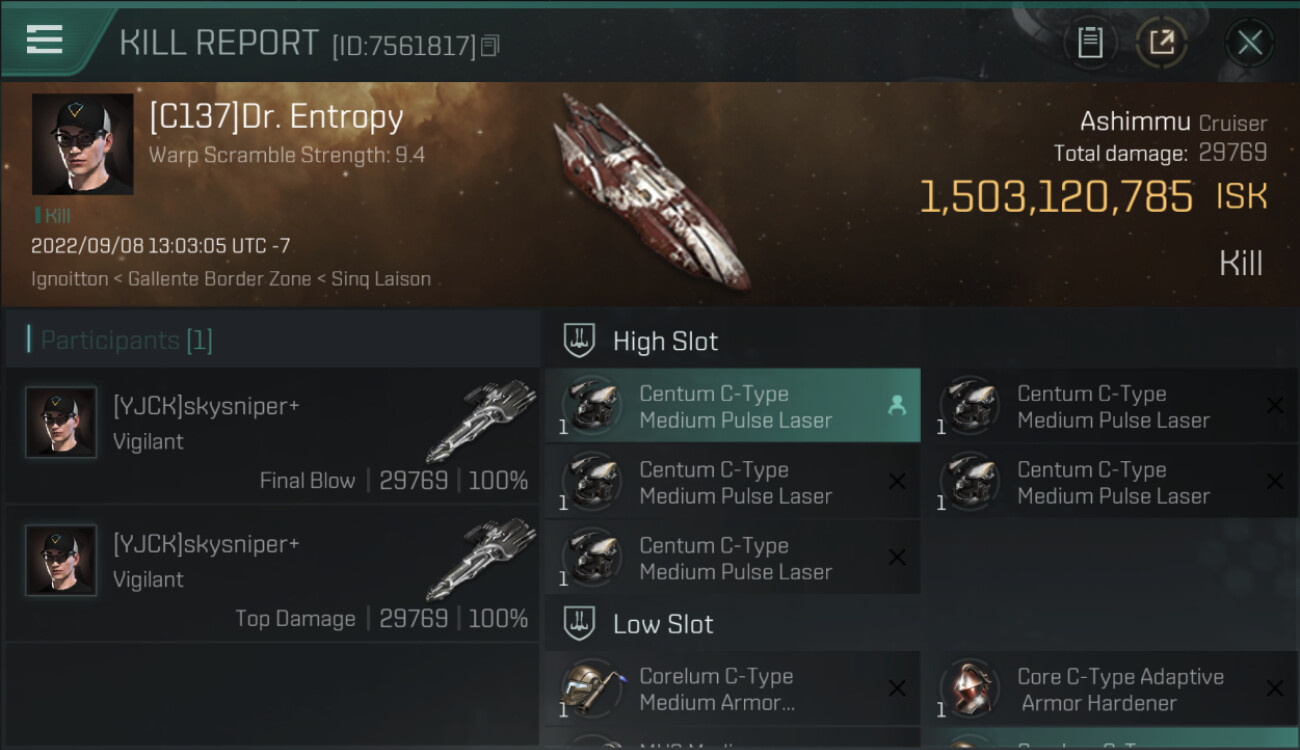View Dr. Entropy's character portrait
Image resolution: width=1300 pixels, height=750 pixels.
[x=82, y=144]
